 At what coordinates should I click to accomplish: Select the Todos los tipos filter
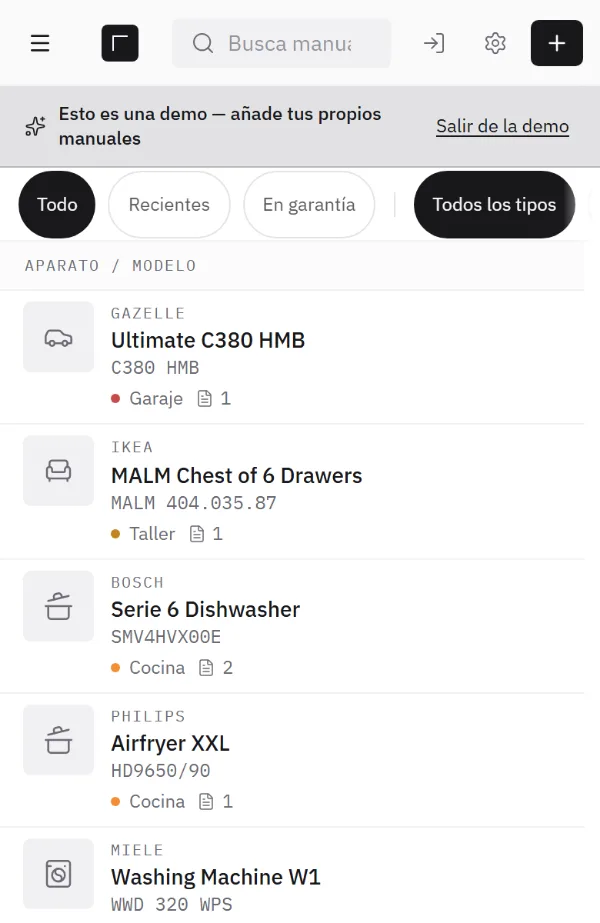click(x=494, y=204)
